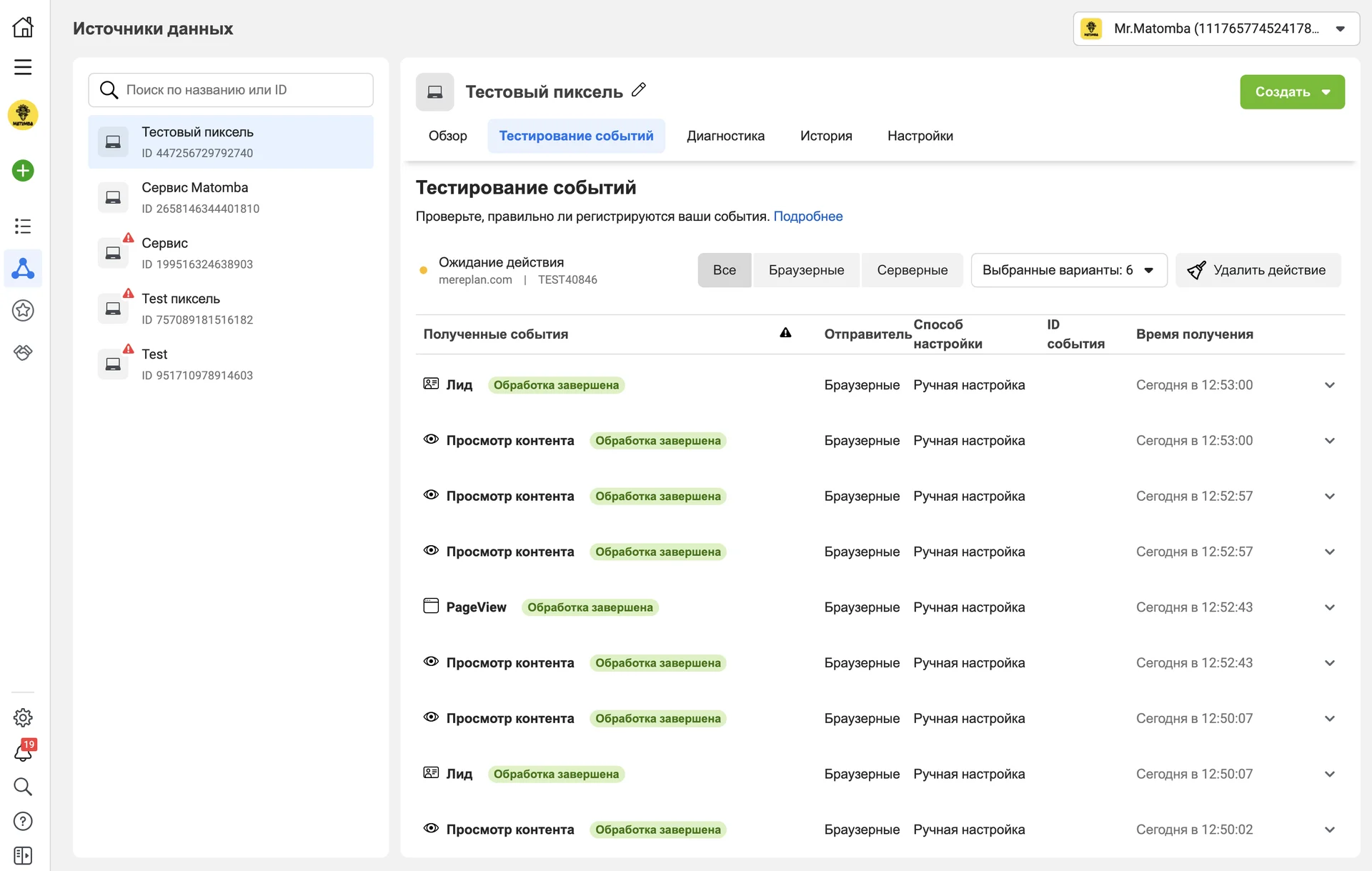
Task: Click the warning triangle column header icon
Action: (x=785, y=333)
